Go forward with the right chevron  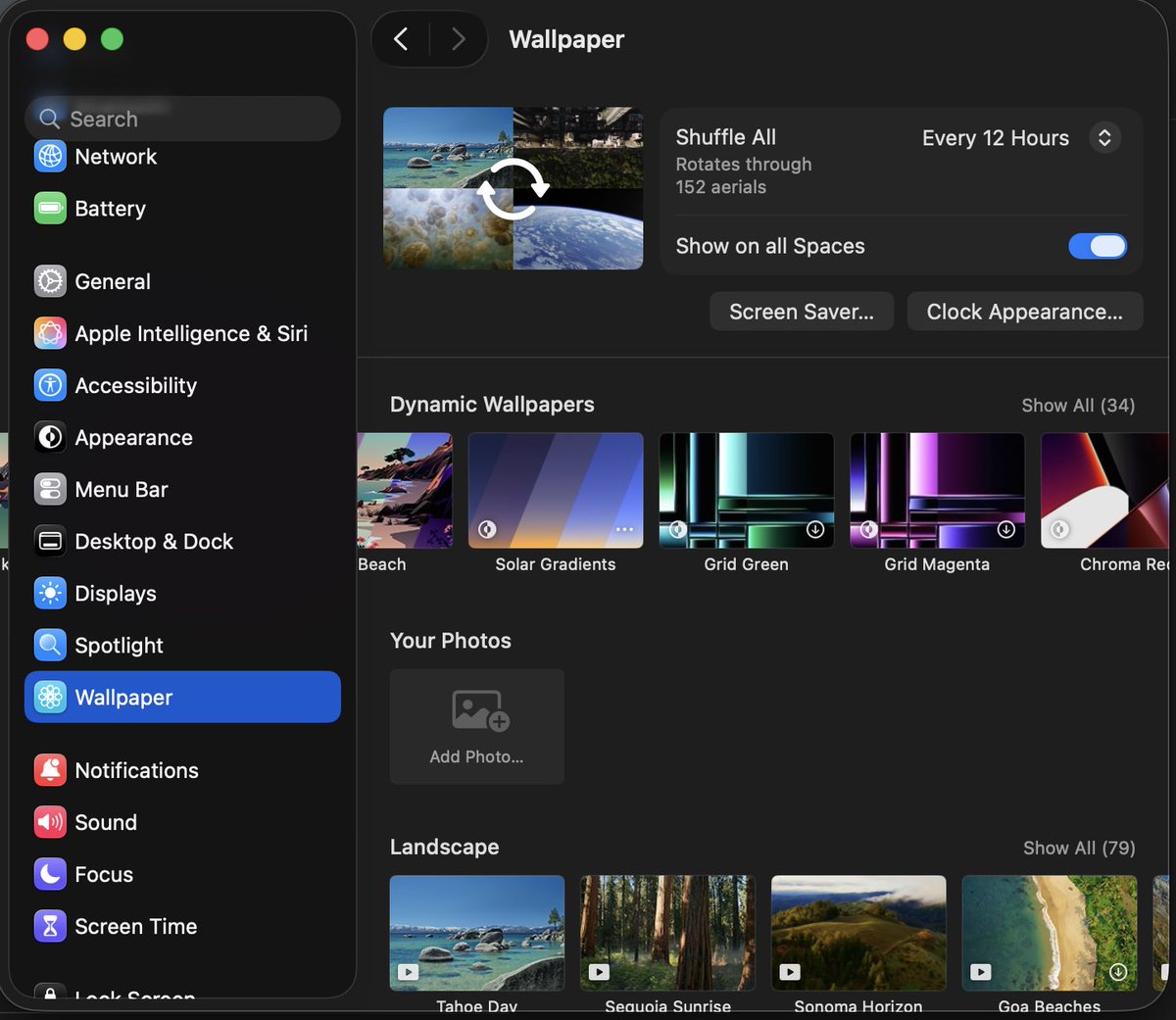coord(458,39)
